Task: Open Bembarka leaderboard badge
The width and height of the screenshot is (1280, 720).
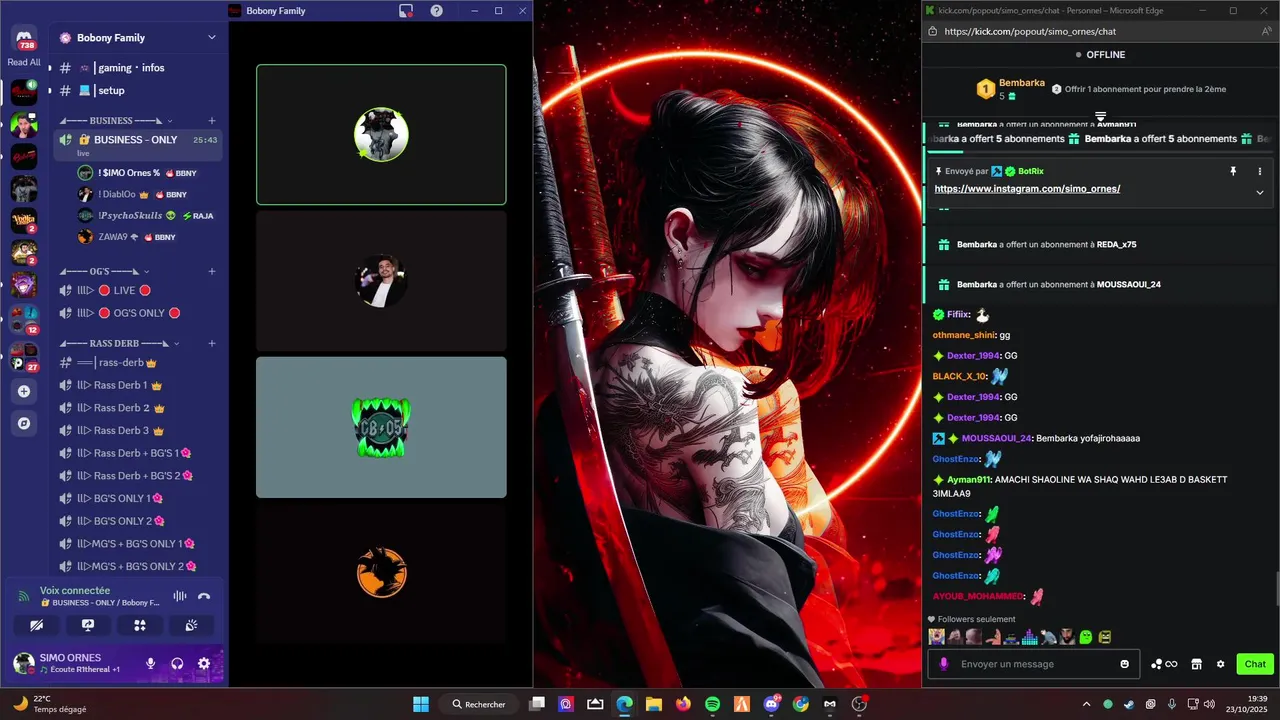Action: pyautogui.click(x=986, y=89)
